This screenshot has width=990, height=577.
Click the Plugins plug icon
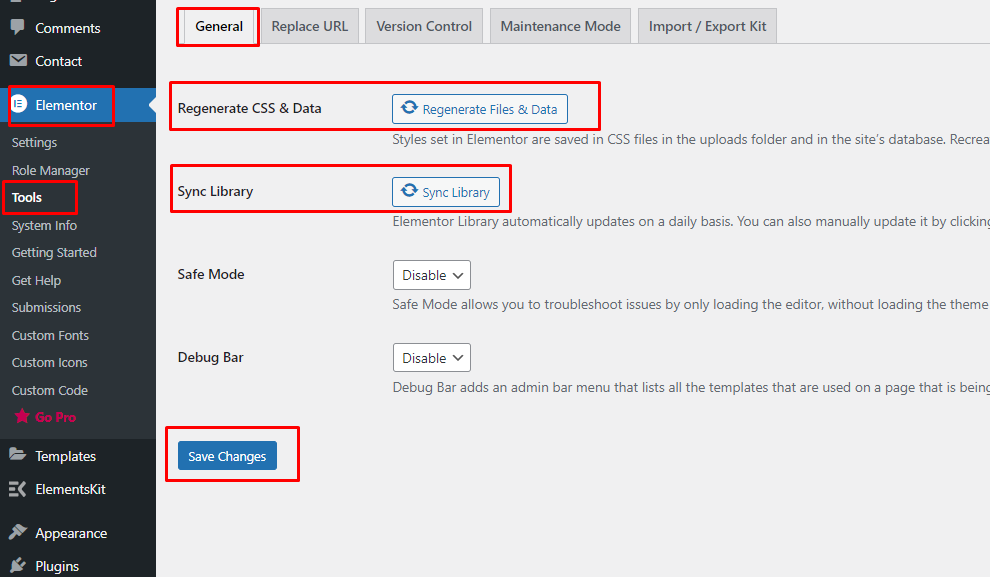click(18, 566)
